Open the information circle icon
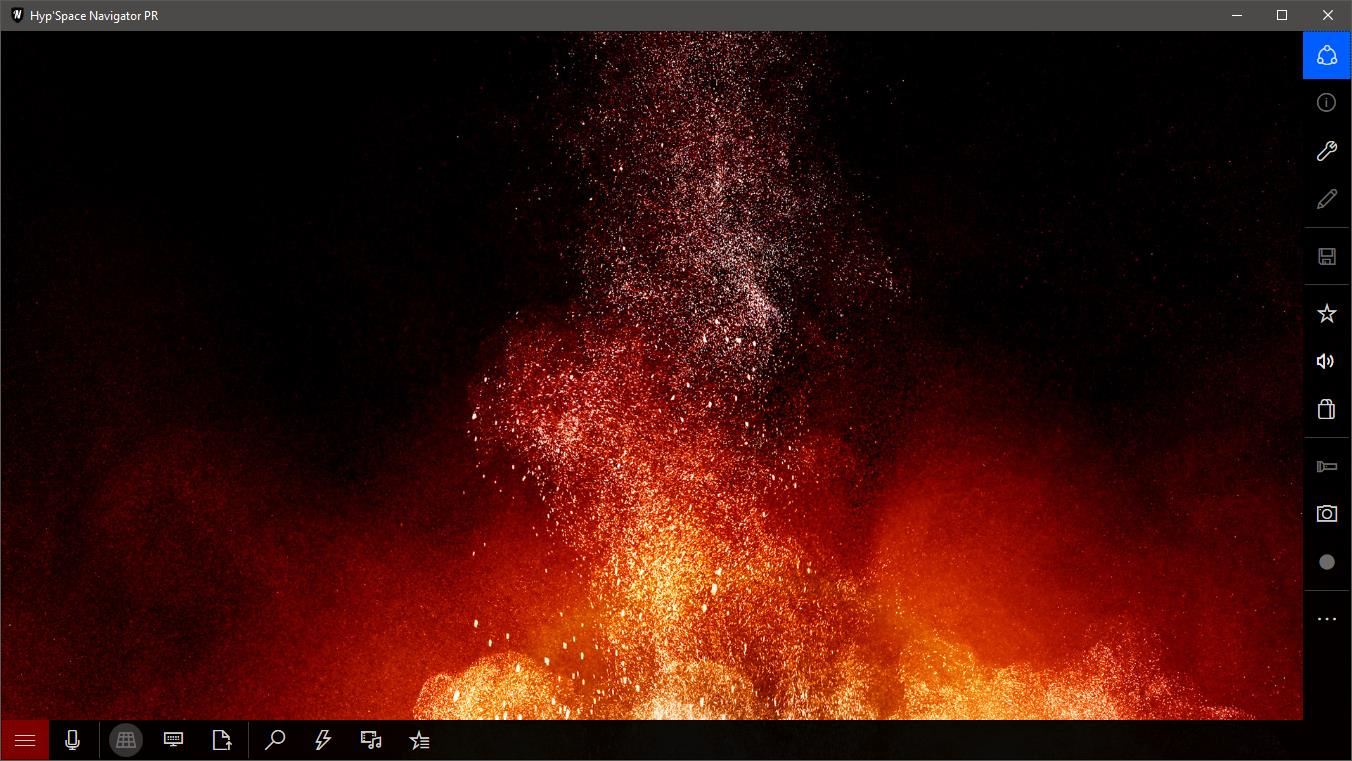This screenshot has width=1352, height=761. pos(1327,102)
